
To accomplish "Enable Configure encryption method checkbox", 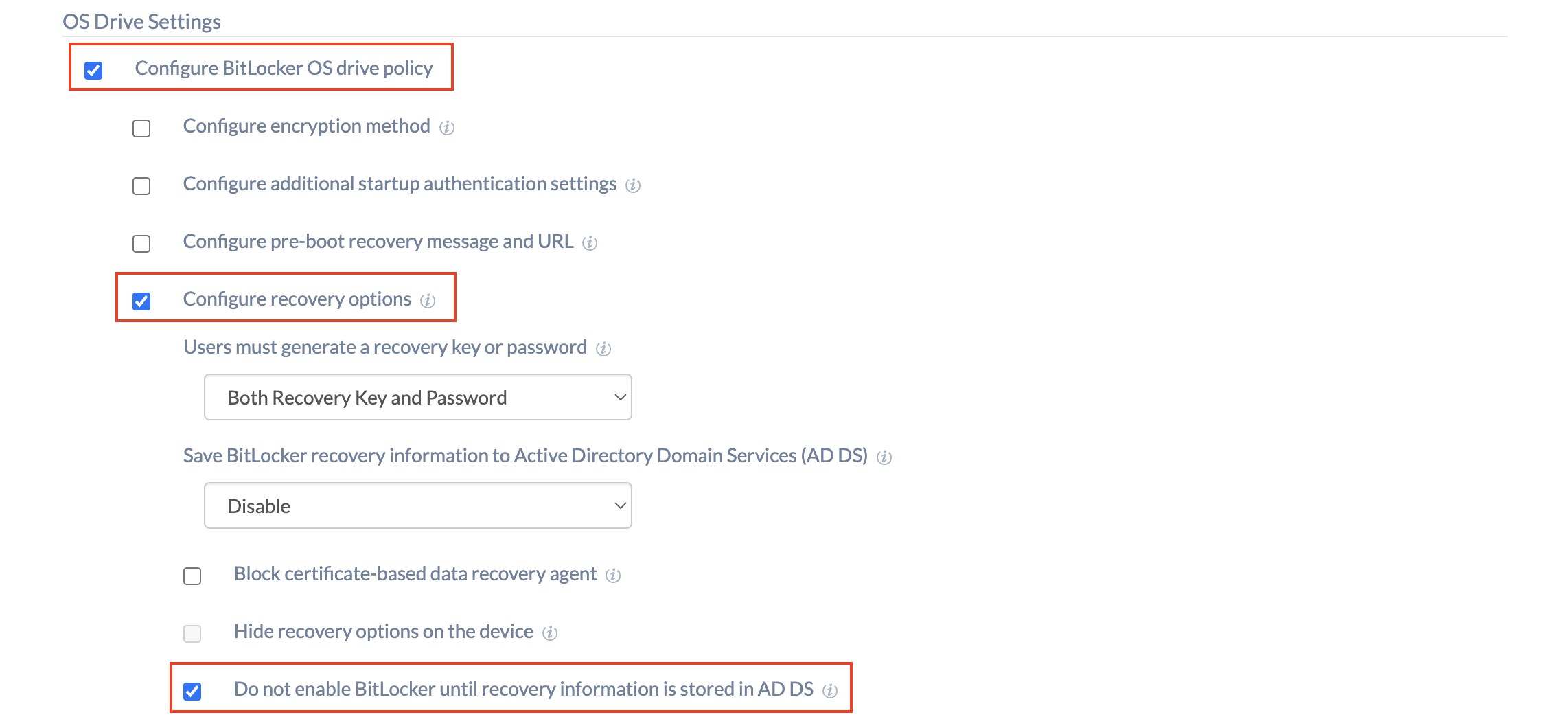I will tap(141, 128).
